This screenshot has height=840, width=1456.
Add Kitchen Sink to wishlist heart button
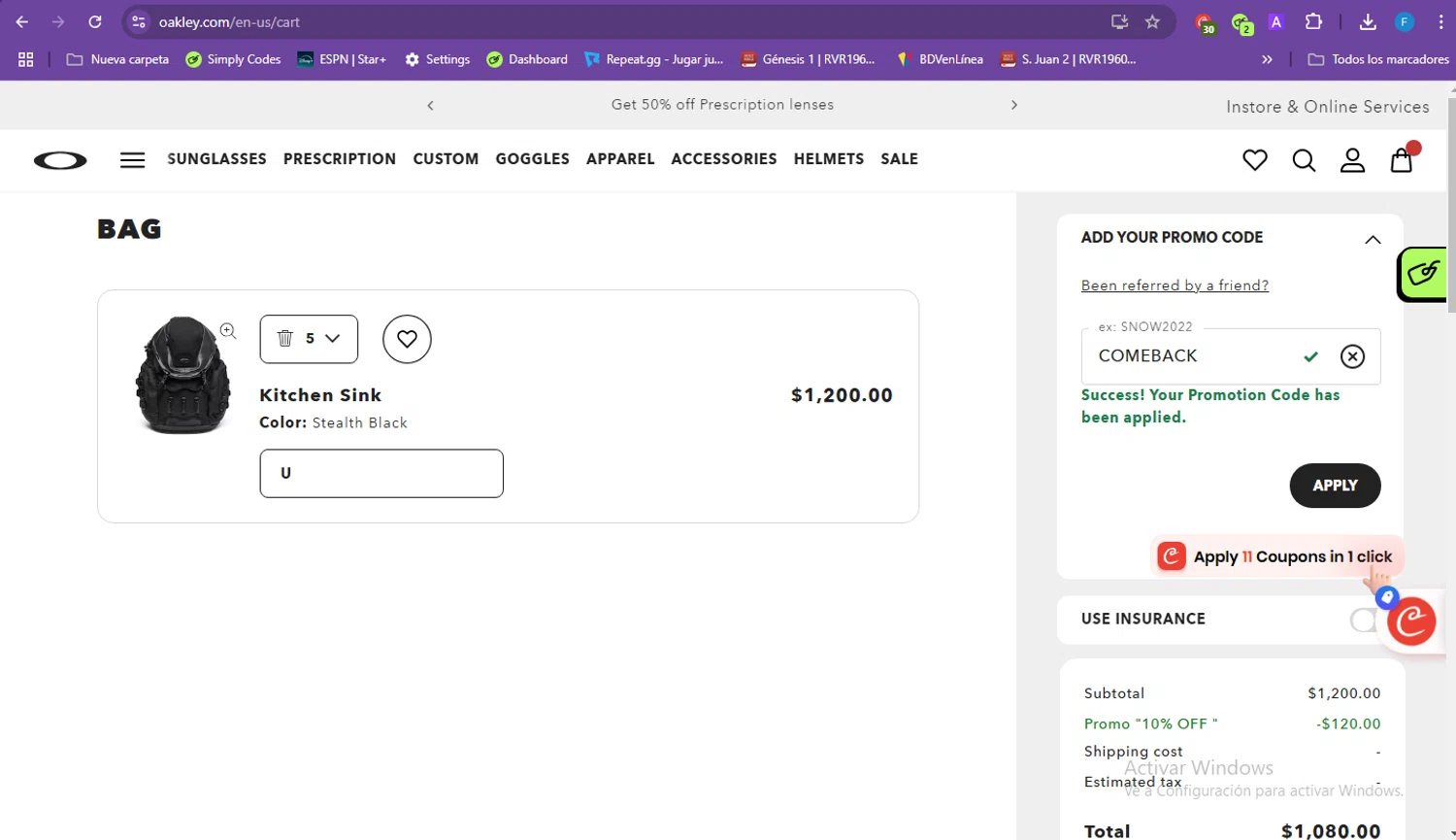pyautogui.click(x=407, y=339)
